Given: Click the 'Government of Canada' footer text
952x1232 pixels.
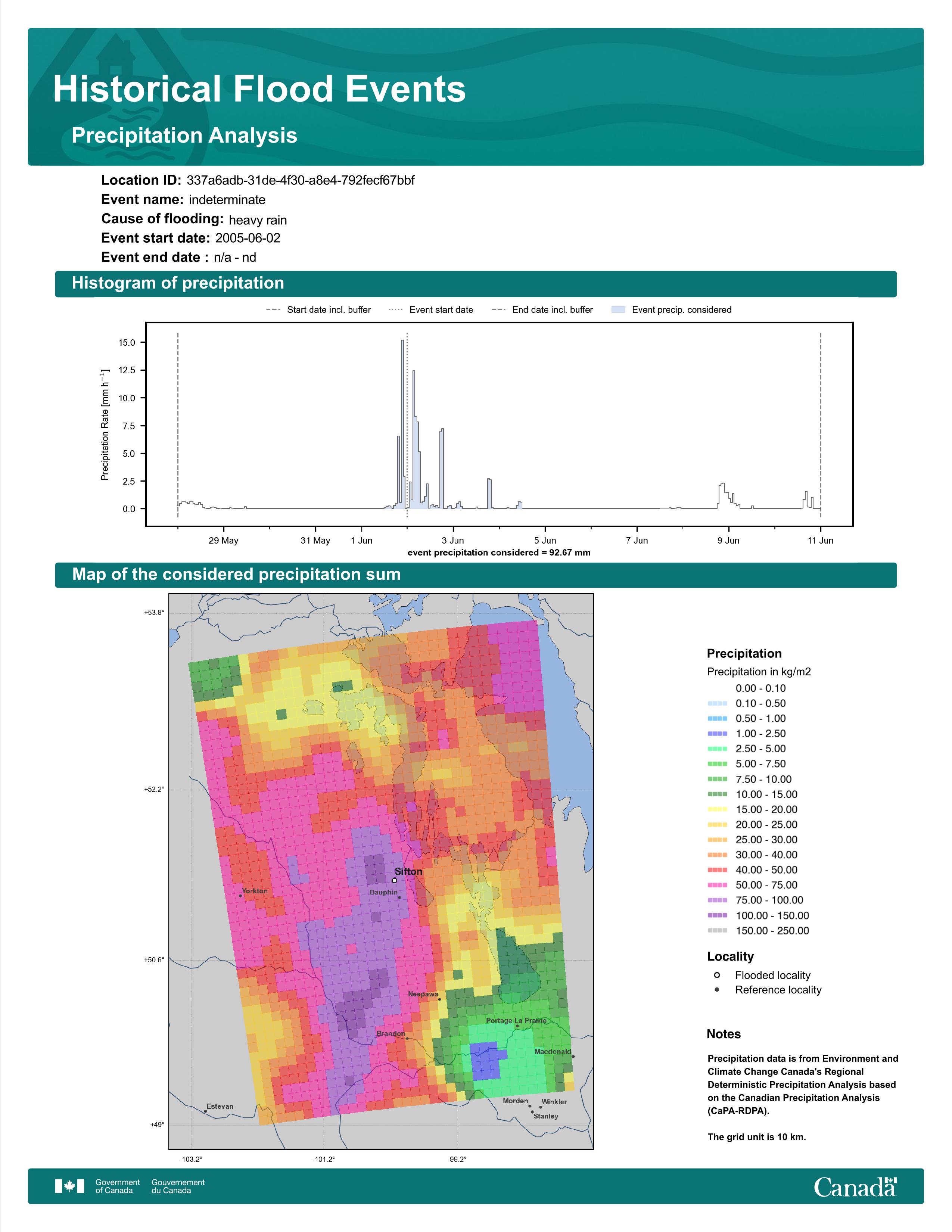Looking at the screenshot, I should point(117,1186).
